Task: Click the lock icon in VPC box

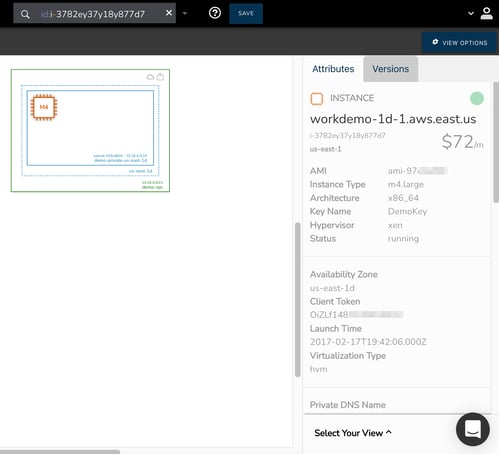Action: click(x=160, y=77)
